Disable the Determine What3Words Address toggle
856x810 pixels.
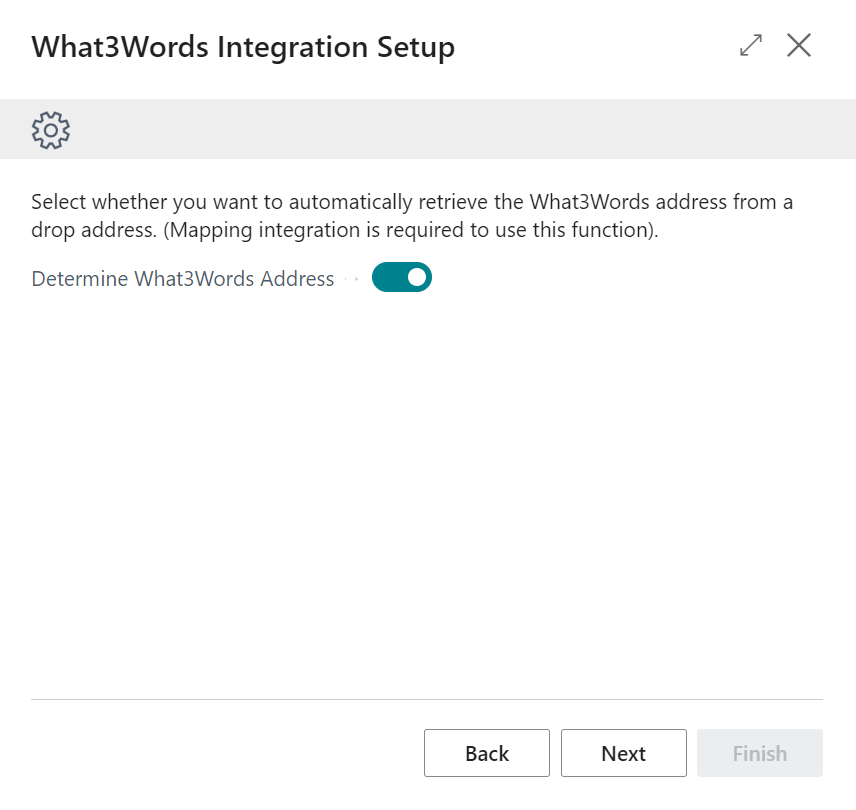click(402, 277)
